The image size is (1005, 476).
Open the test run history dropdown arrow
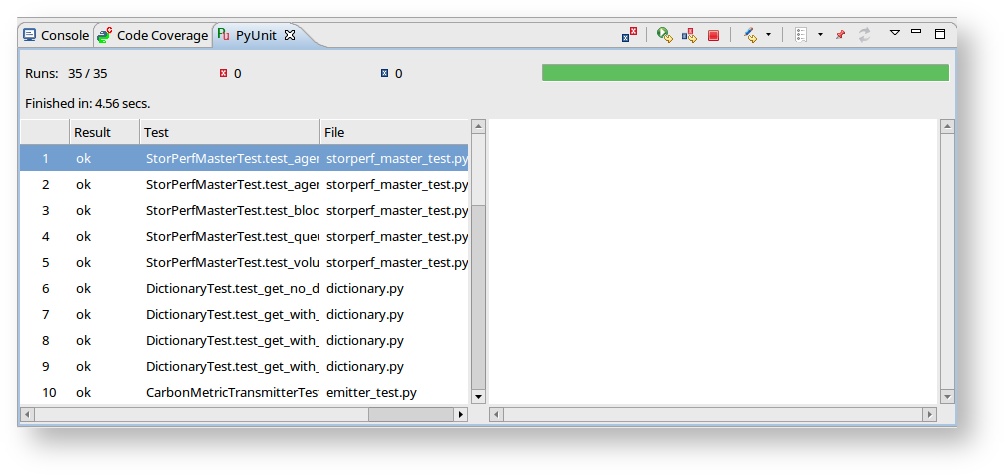pos(768,35)
